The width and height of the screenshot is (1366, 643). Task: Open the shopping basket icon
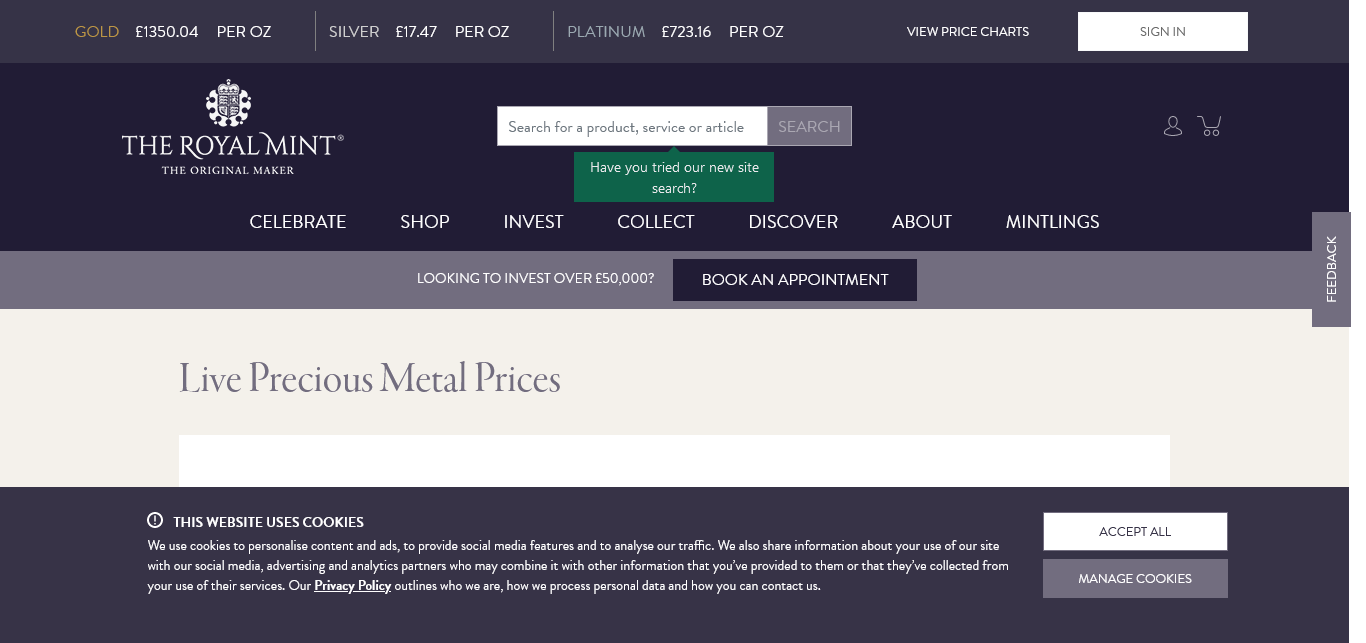(x=1210, y=126)
